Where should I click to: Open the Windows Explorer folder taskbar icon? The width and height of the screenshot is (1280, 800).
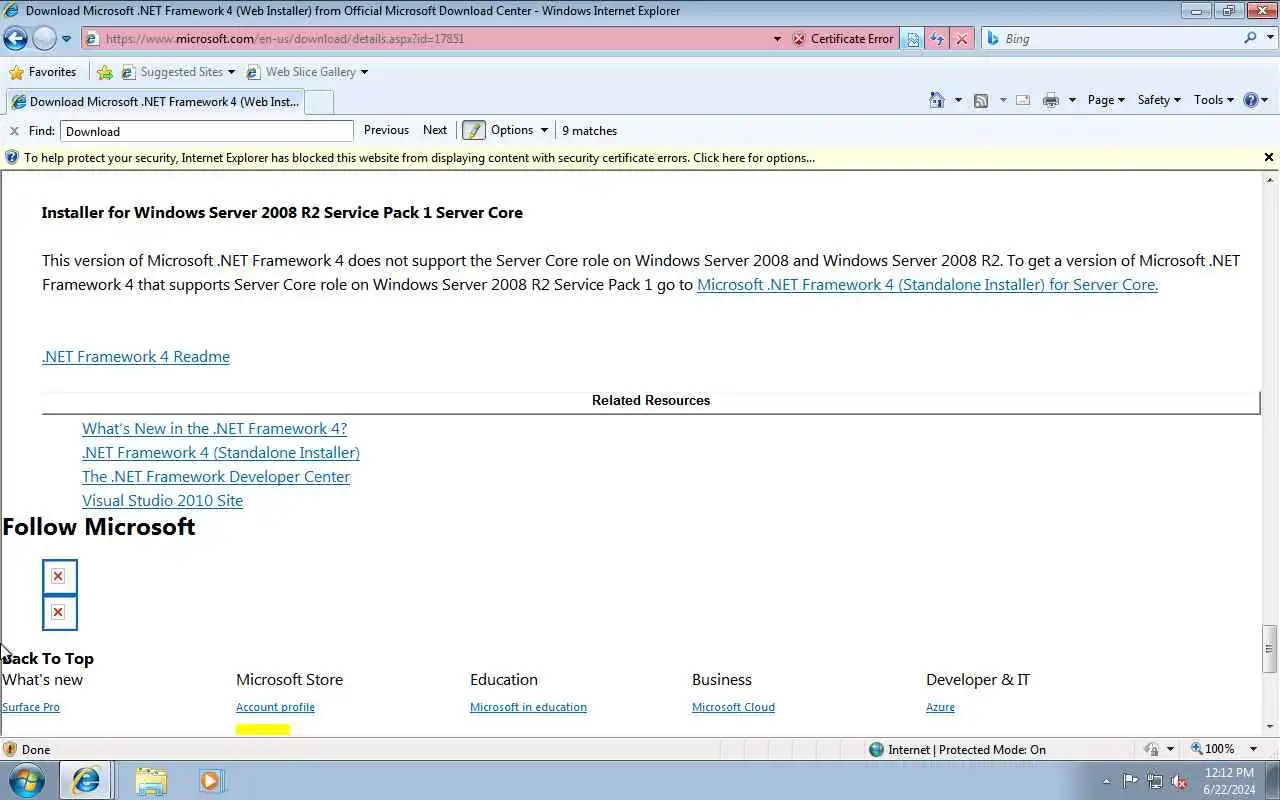[150, 780]
